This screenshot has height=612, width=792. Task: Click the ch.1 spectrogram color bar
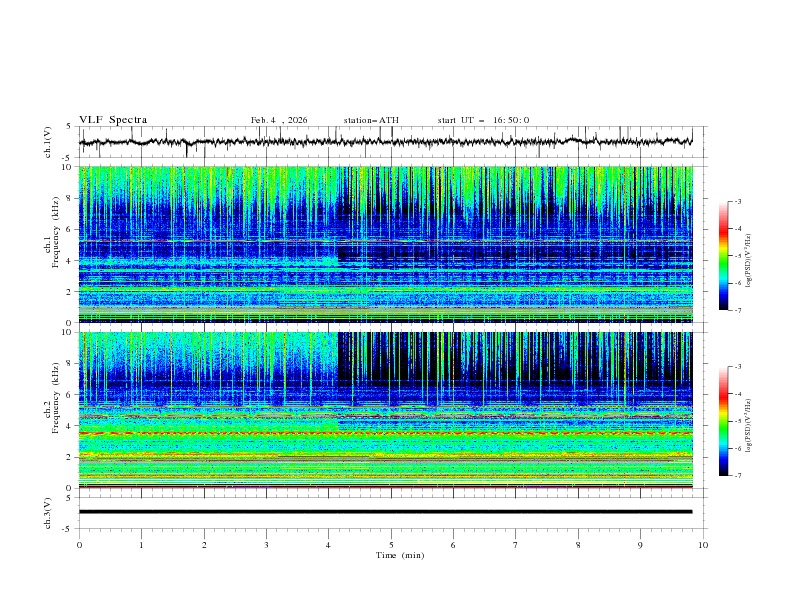(723, 255)
